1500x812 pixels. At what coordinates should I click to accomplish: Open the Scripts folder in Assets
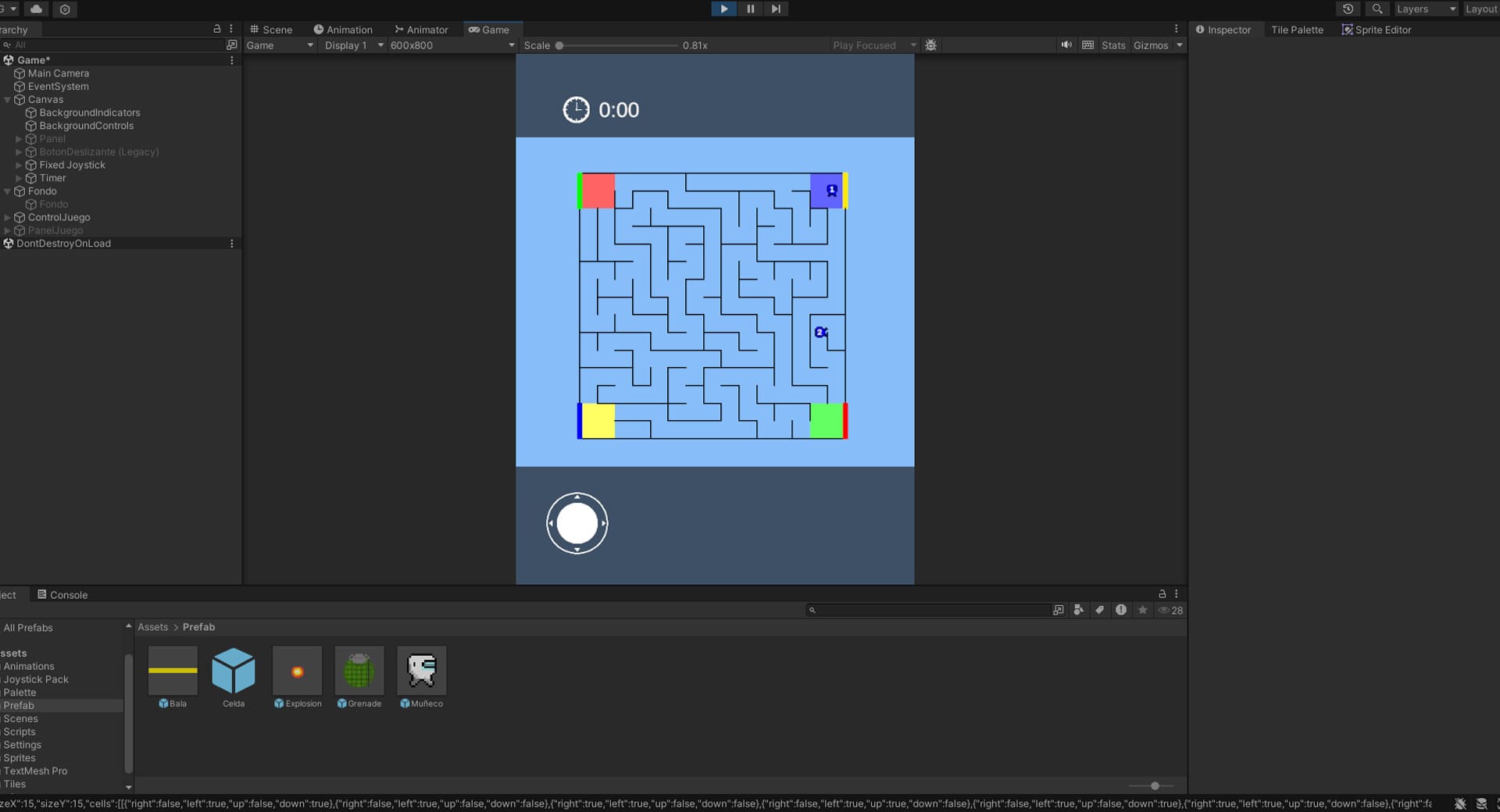tap(20, 732)
